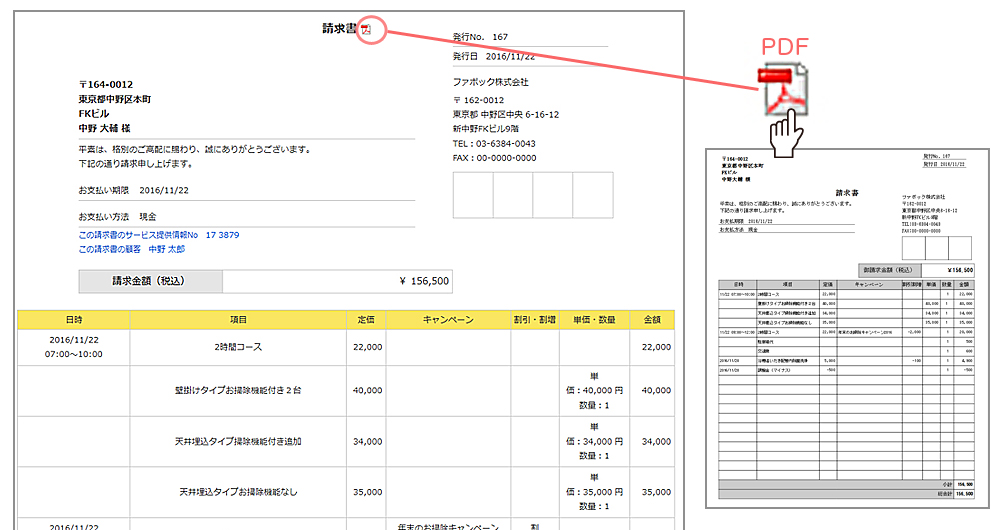Click the 単価・数量 column header
The width and height of the screenshot is (1000, 530).
(x=594, y=320)
